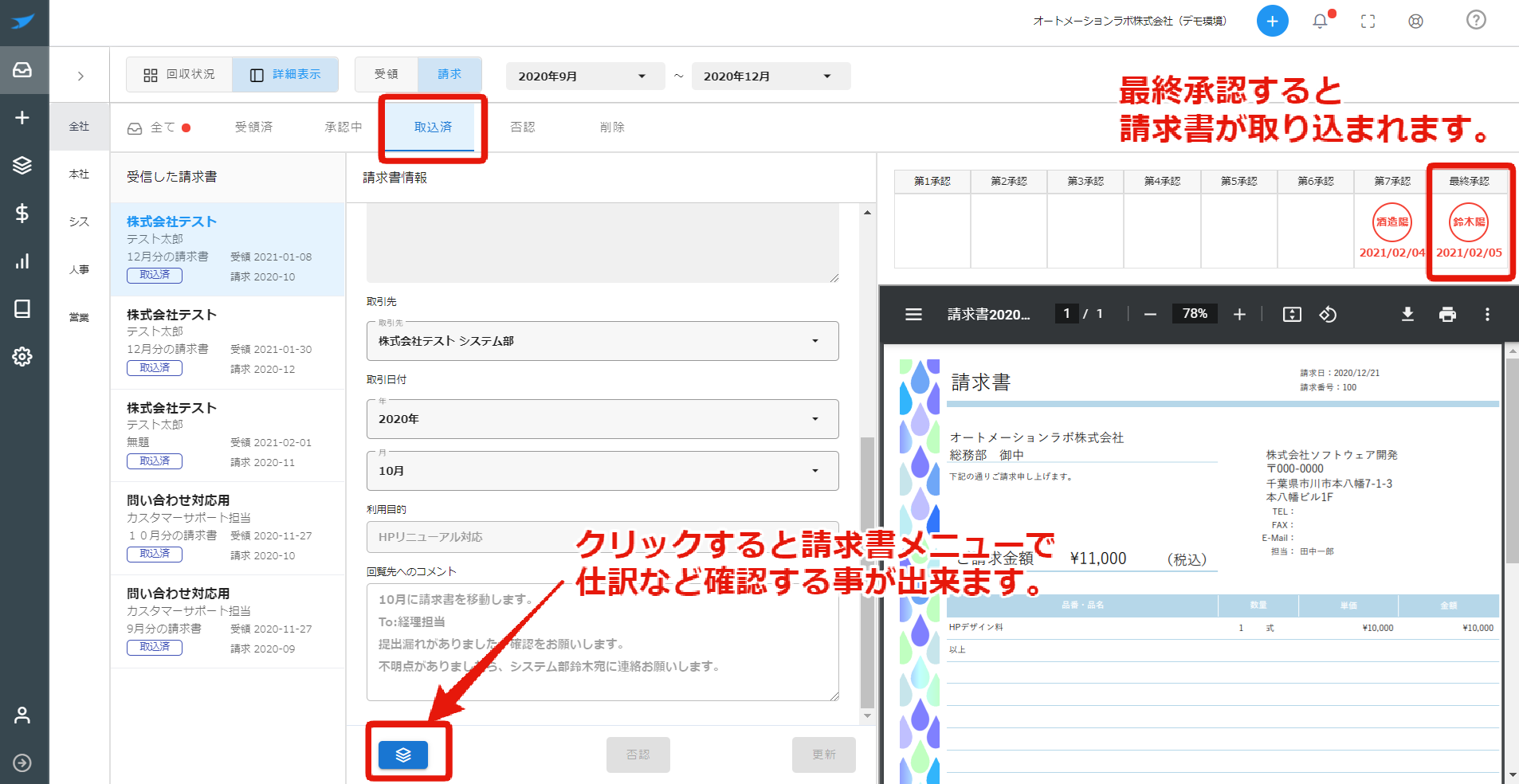Click the logout arrow icon in sidebar
The image size is (1519, 784).
22,762
